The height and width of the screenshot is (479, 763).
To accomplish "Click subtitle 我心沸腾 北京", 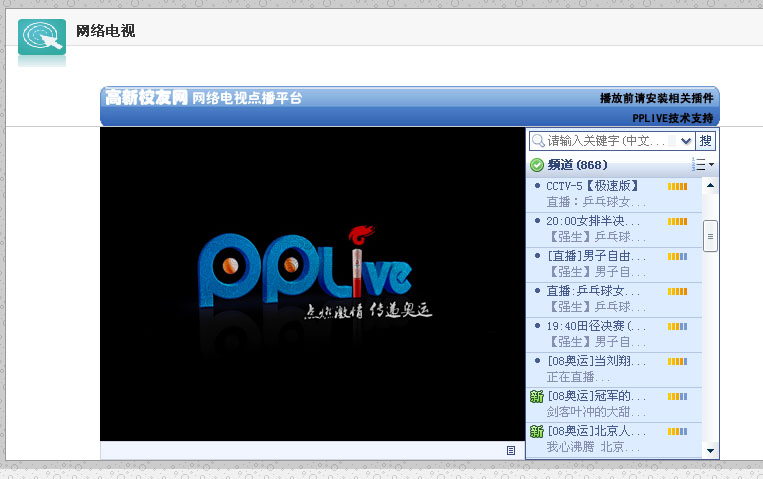I will (593, 447).
